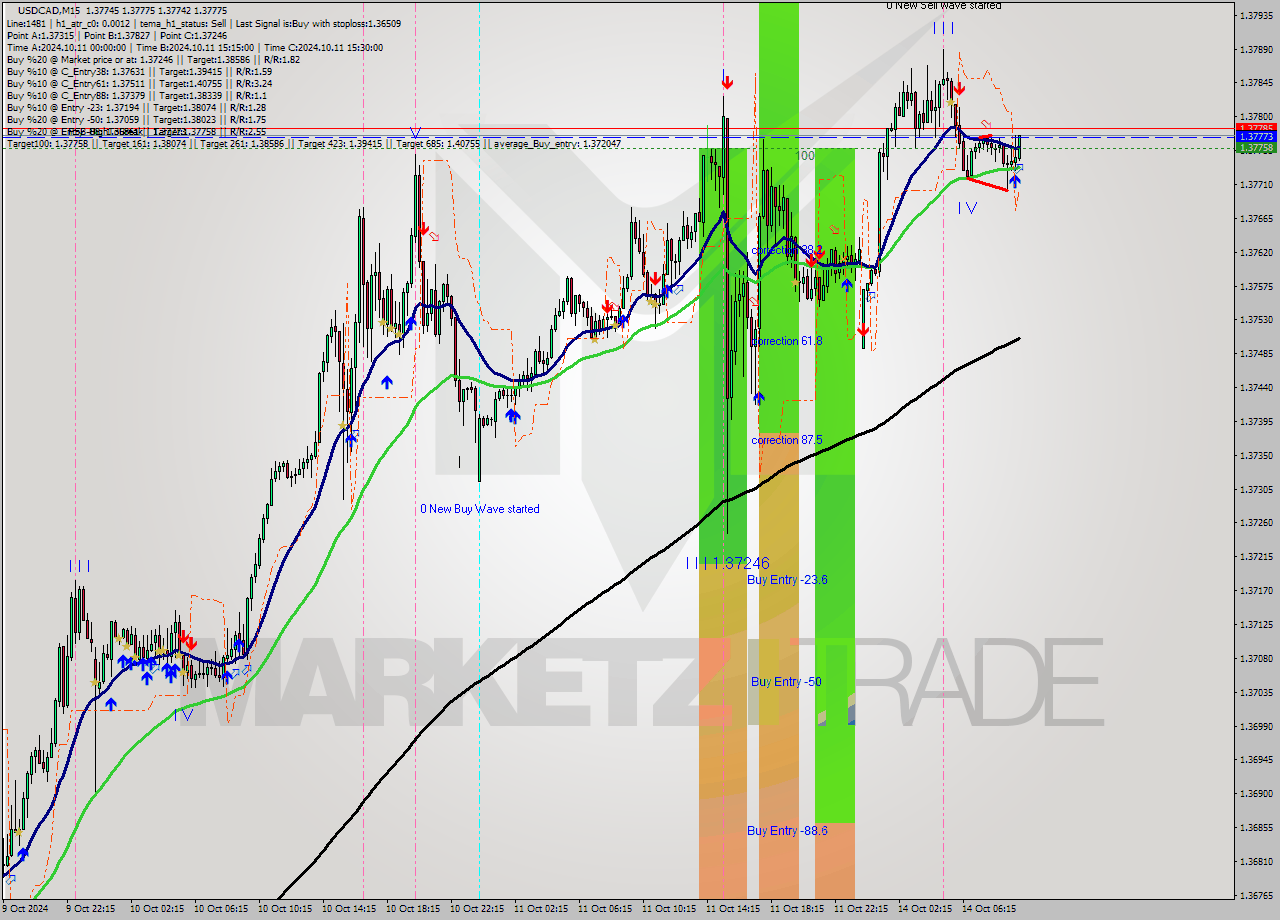Click the 'Buy %20 @ Entry -50' line
The width and height of the screenshot is (1280, 920).
pos(136,119)
